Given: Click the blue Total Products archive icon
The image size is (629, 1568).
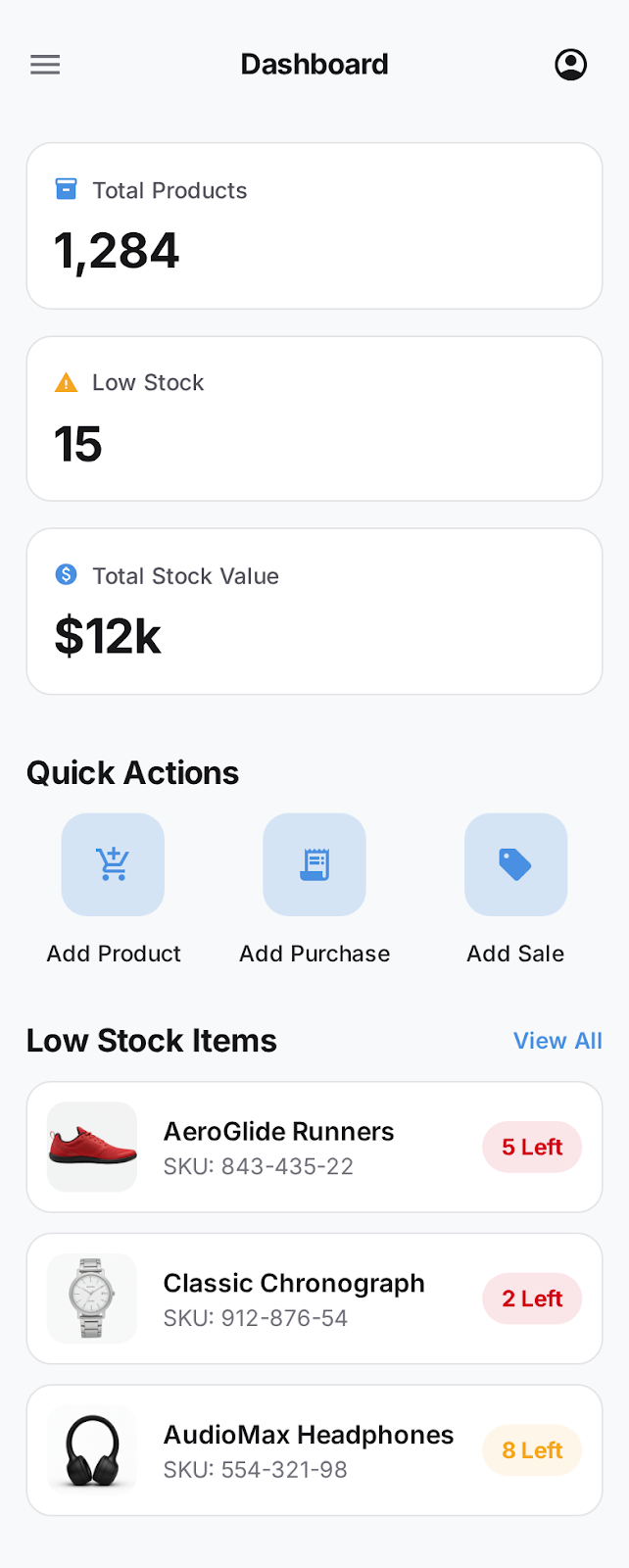Looking at the screenshot, I should tap(65, 189).
